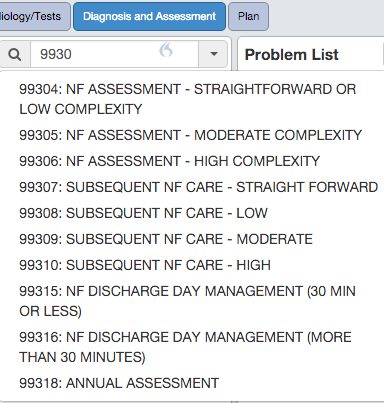Open the search box dropdown arrow

(x=214, y=54)
